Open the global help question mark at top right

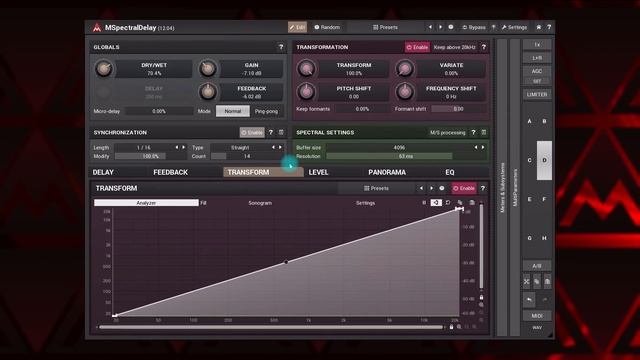549,27
